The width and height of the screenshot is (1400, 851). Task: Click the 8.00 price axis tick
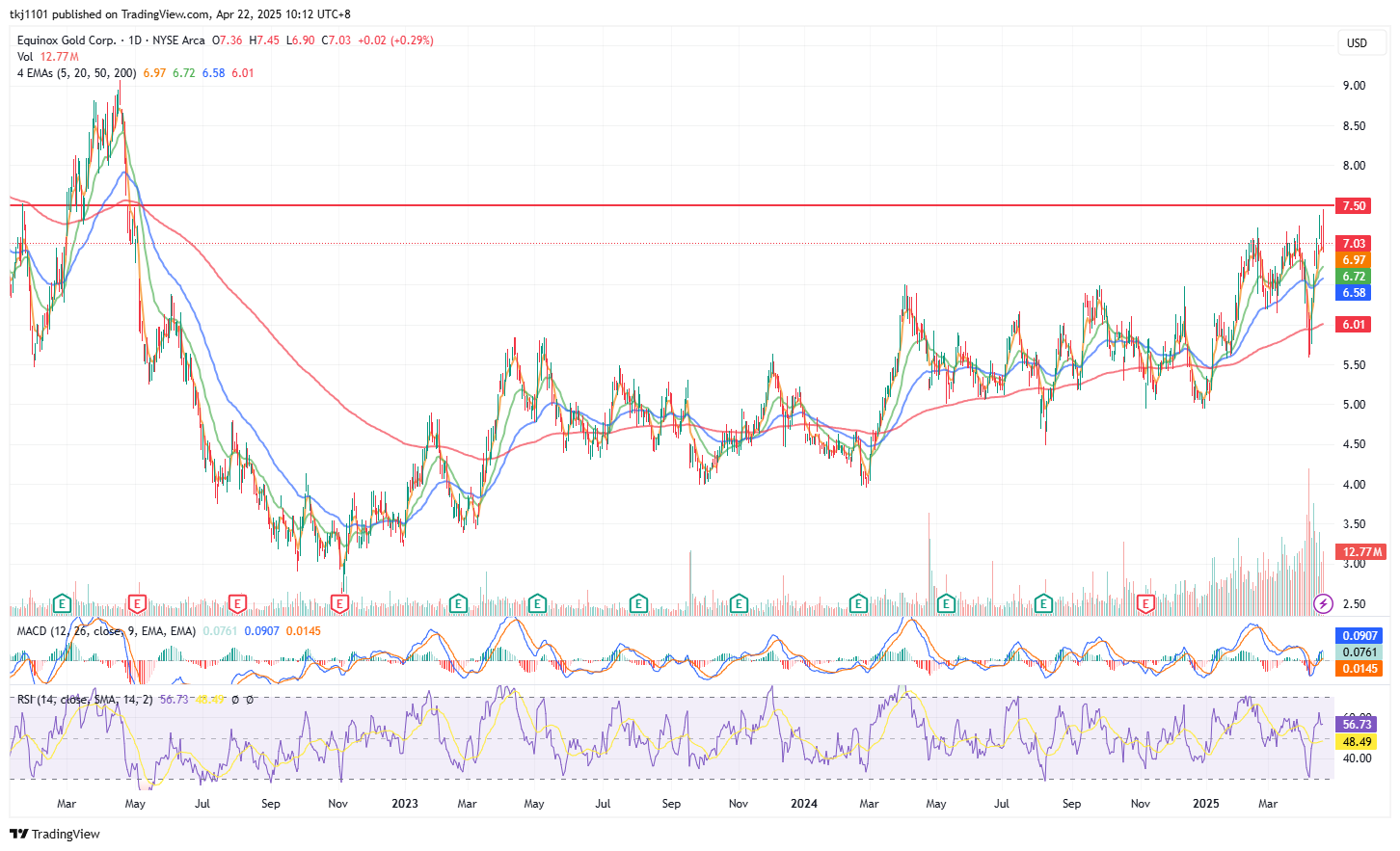tap(1354, 166)
